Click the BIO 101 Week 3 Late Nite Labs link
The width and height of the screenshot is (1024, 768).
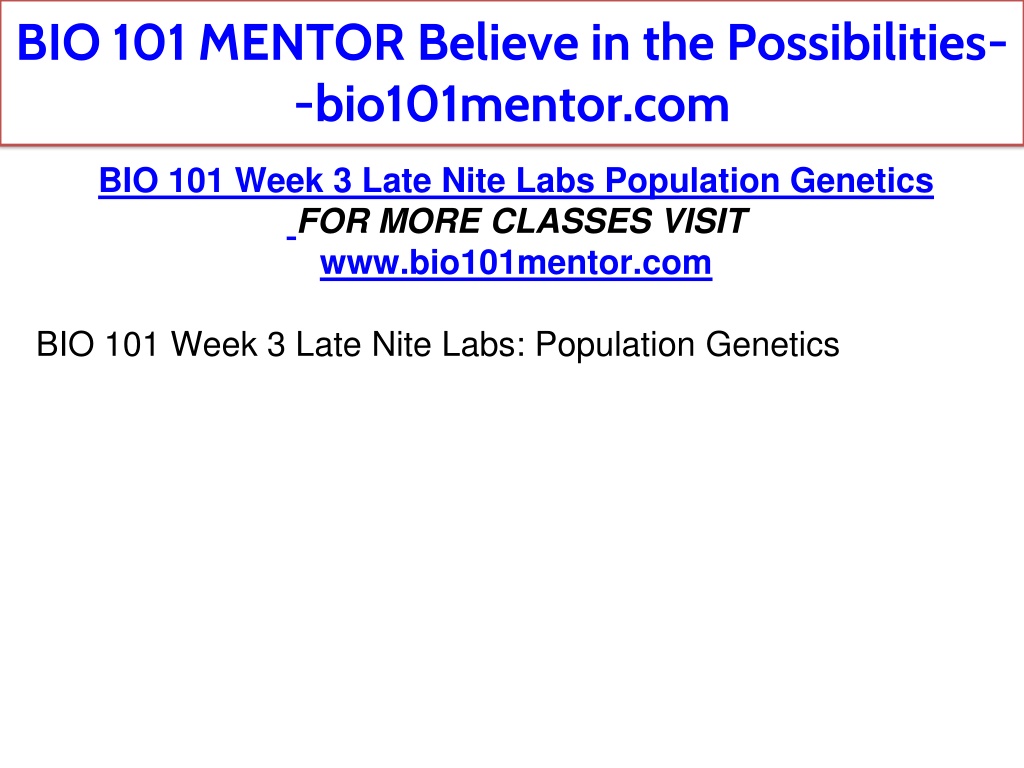click(x=516, y=181)
